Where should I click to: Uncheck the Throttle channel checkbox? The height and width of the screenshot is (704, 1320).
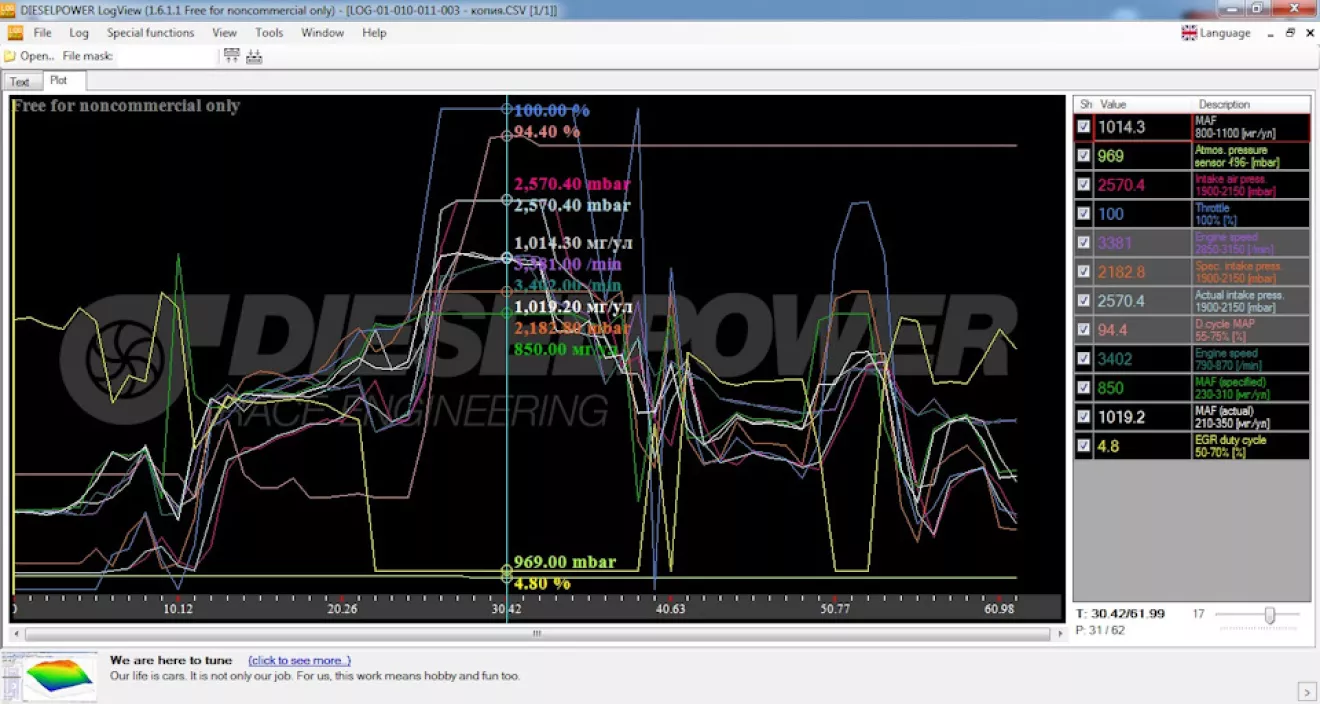pyautogui.click(x=1084, y=214)
